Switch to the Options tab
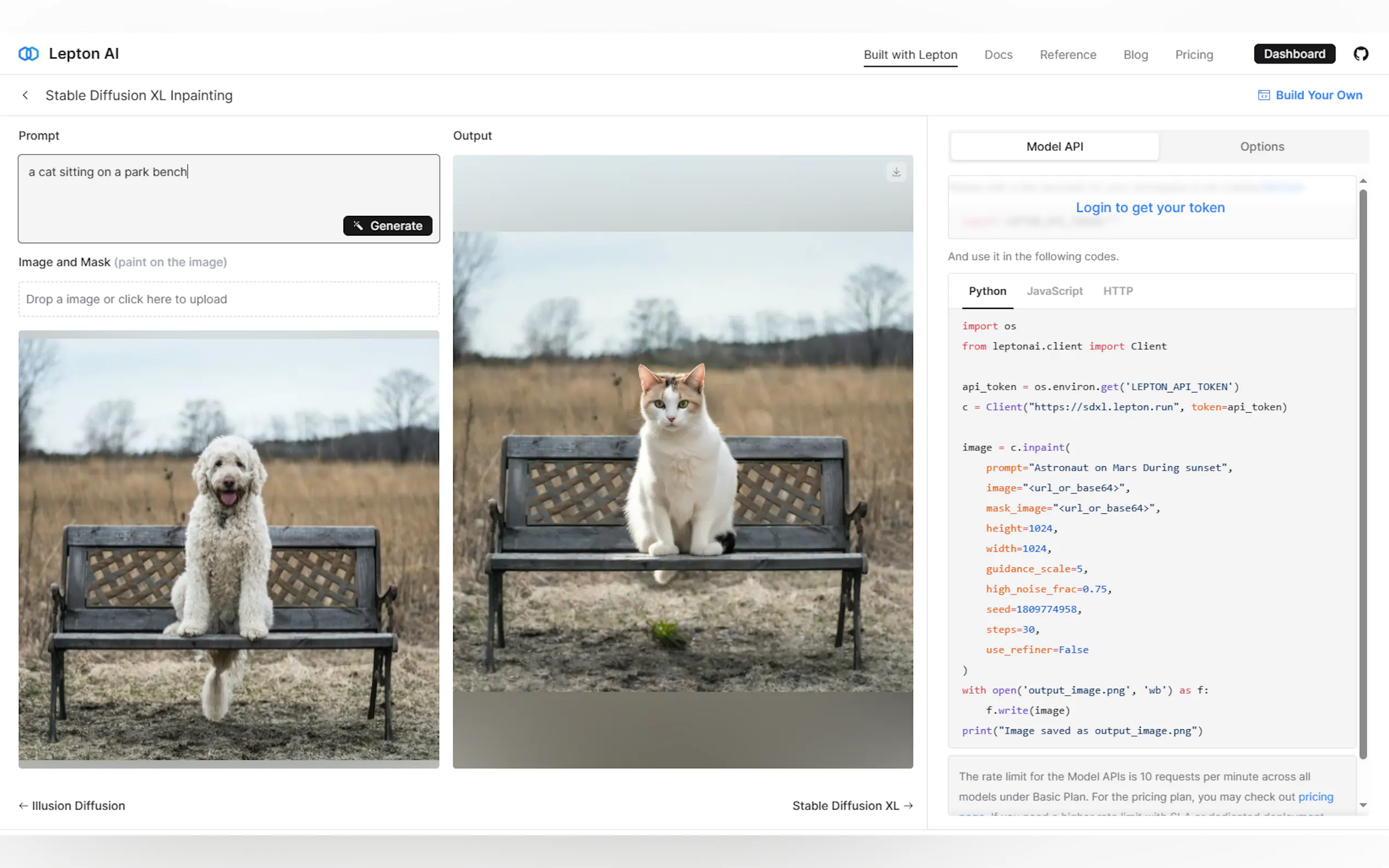1389x868 pixels. click(1262, 146)
